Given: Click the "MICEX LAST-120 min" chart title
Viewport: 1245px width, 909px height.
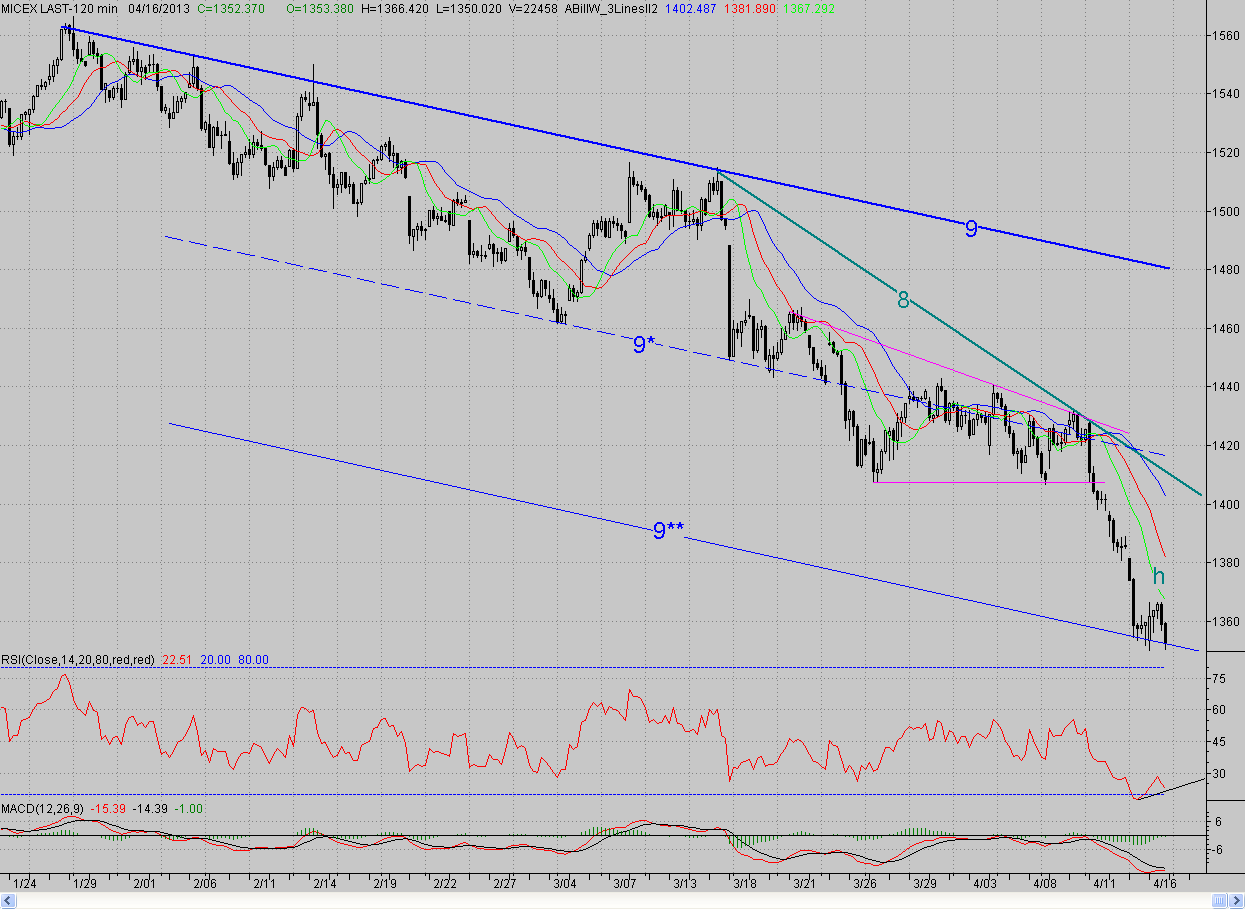Looking at the screenshot, I should (60, 8).
